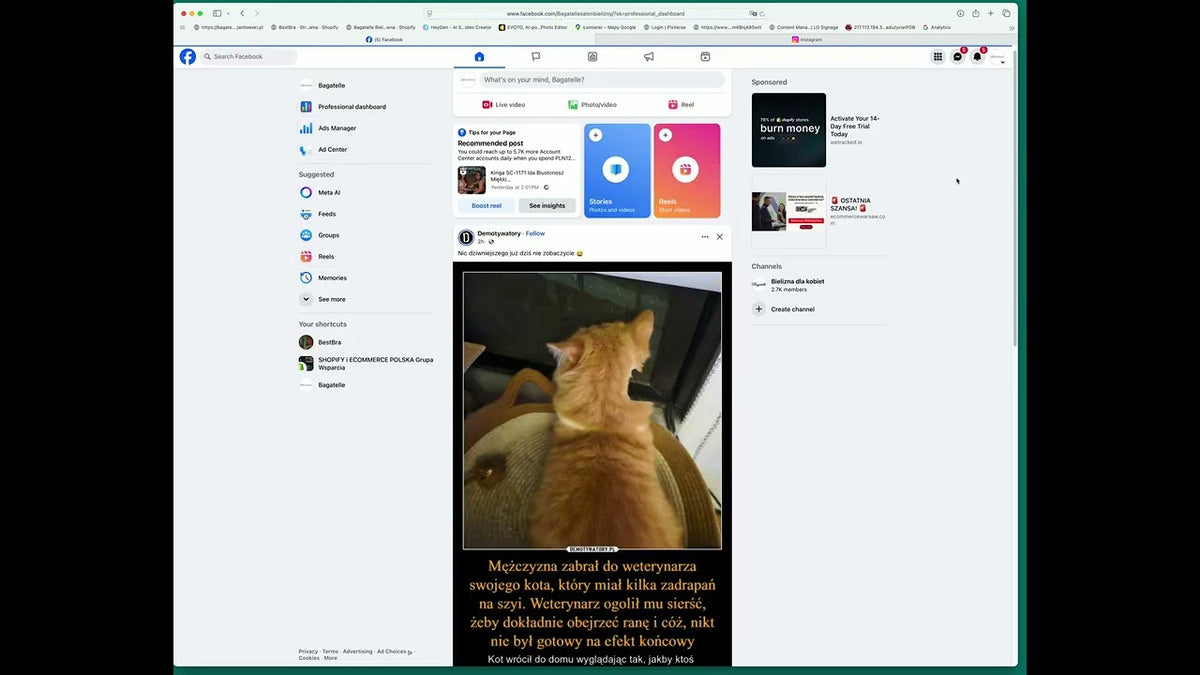This screenshot has height=675, width=1200.
Task: Open the Demotywatory post options menu
Action: coord(705,237)
